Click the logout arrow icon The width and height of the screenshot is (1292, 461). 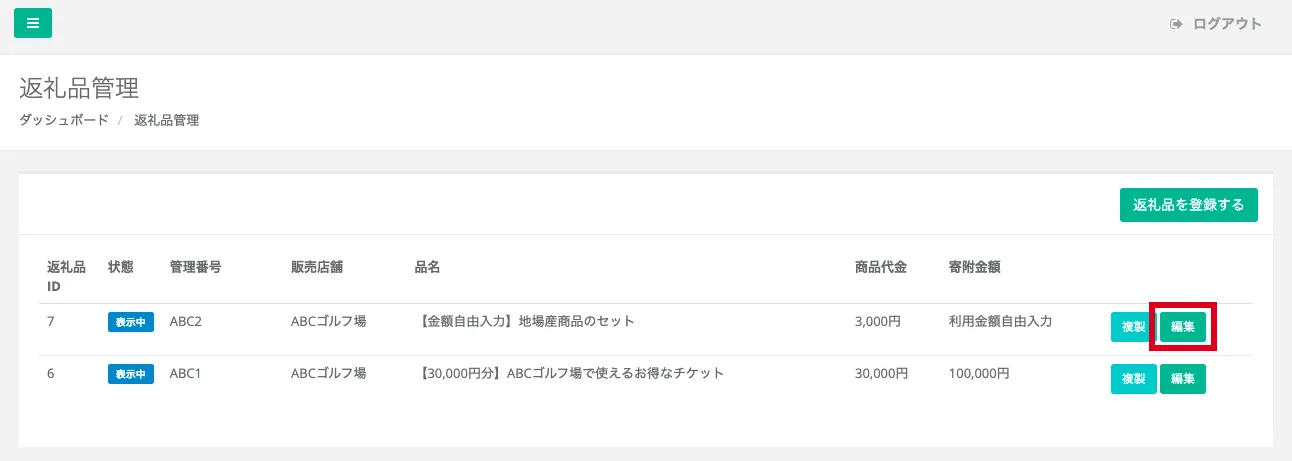pos(1176,24)
